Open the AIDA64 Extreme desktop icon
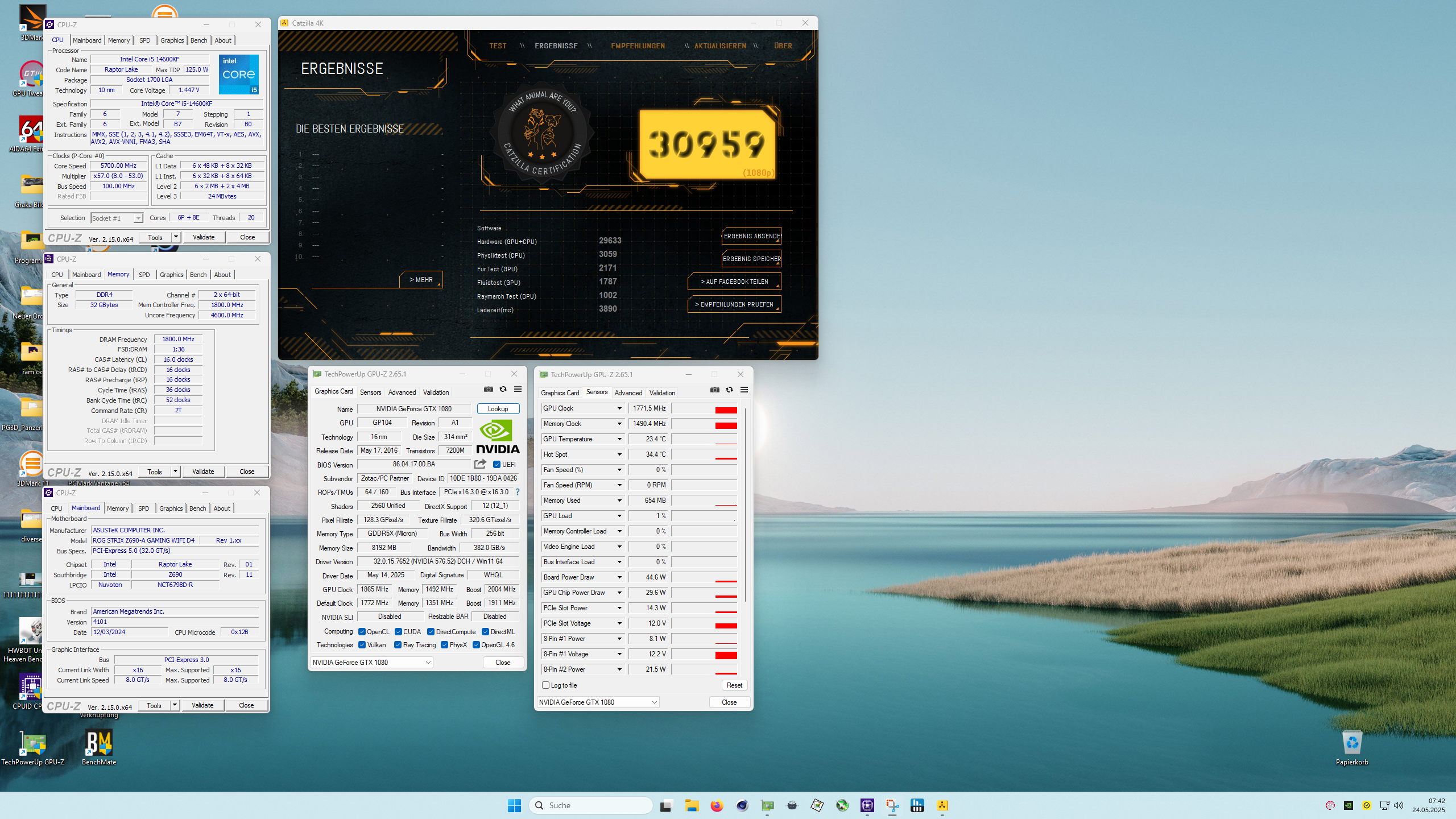 coord(30,135)
